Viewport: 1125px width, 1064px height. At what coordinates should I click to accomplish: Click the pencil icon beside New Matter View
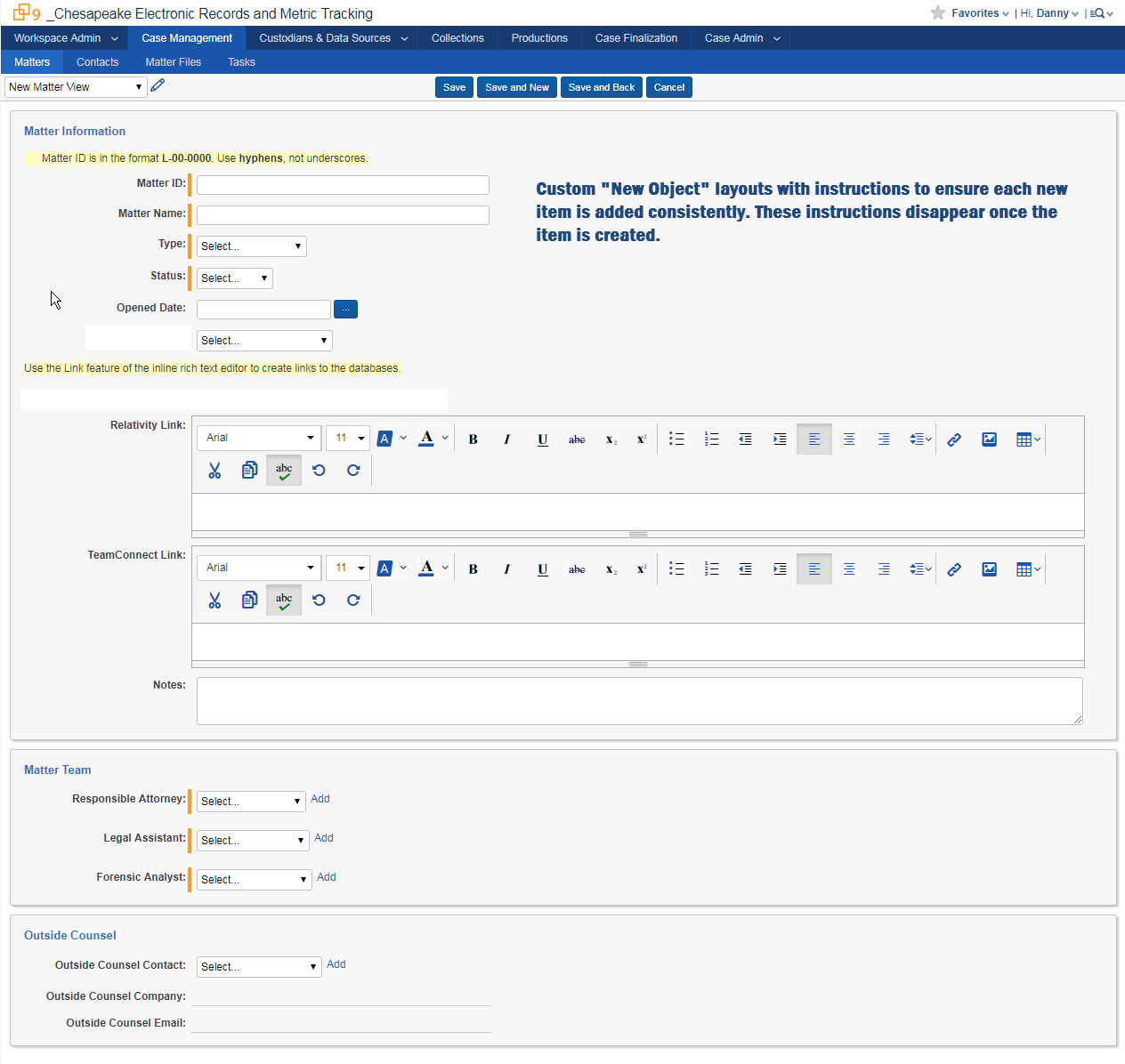coord(158,85)
